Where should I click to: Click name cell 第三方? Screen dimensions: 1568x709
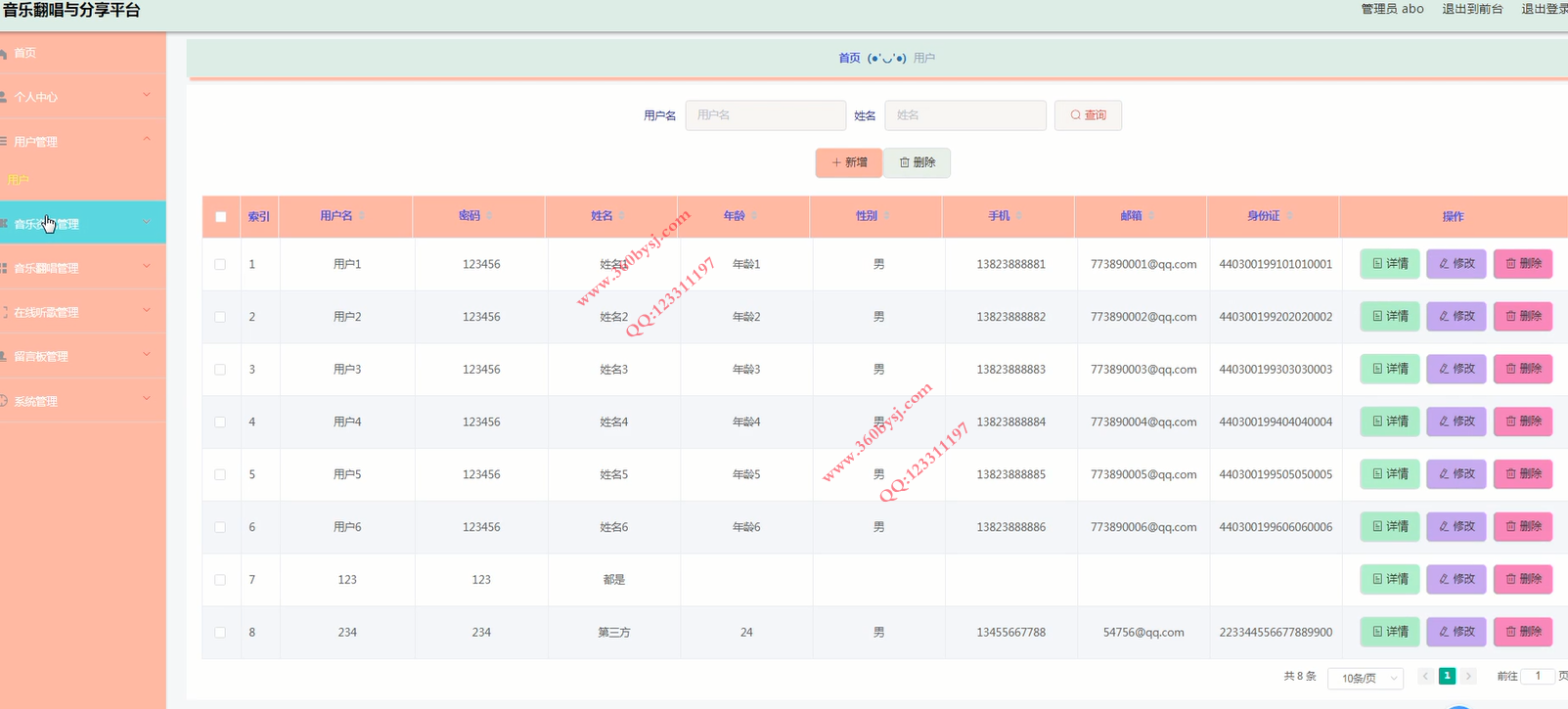[x=614, y=633]
